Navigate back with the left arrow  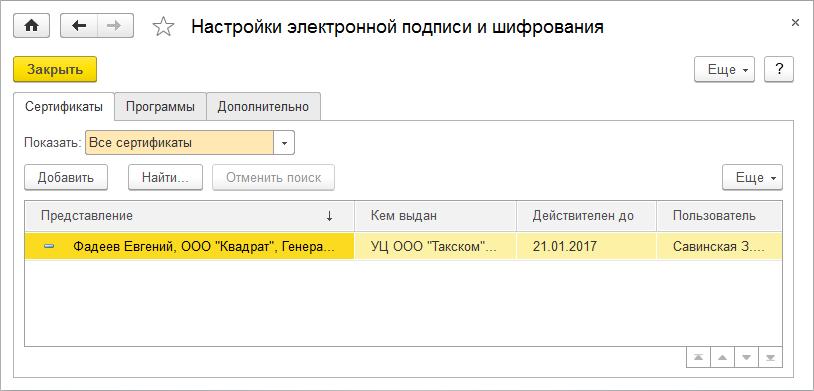(x=79, y=26)
